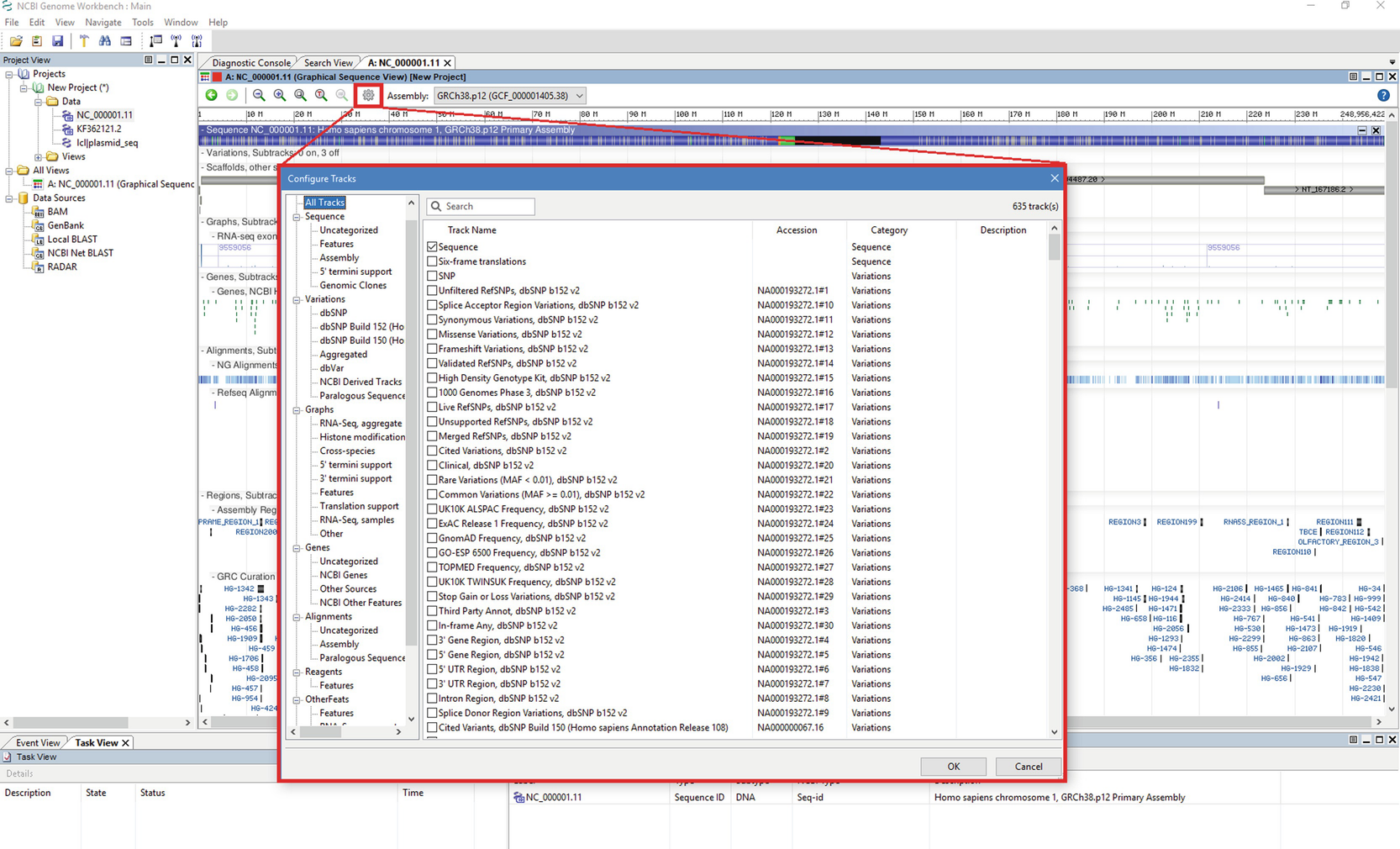Screen dimensions: 1400x849
Task: Collapse the Genes category in tracks tree
Action: pos(297,548)
